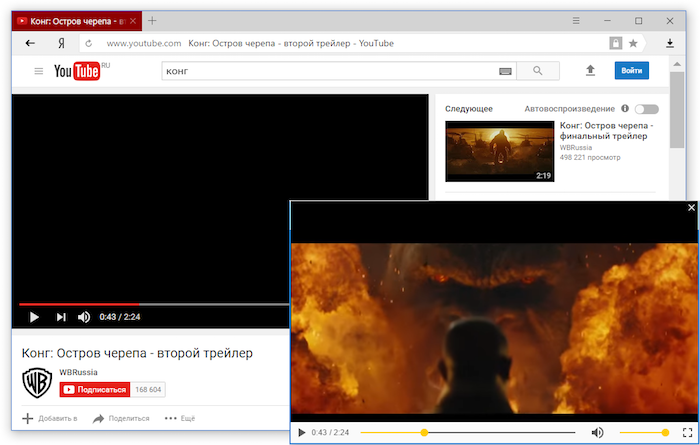
Task: Click the 168 604 subscriber count
Action: click(x=148, y=390)
